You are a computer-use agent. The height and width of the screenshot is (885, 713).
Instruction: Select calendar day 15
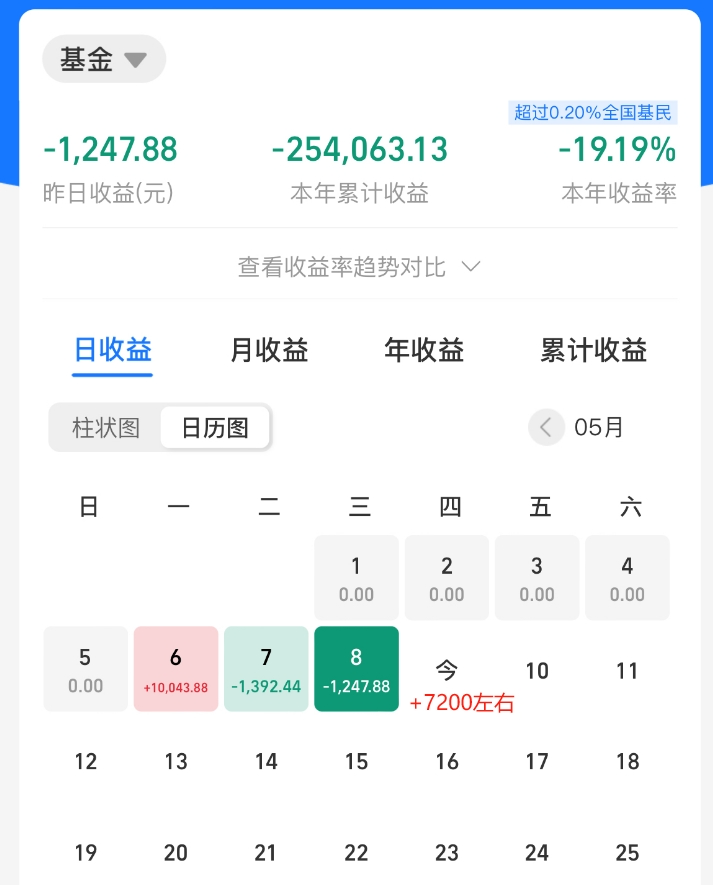click(356, 761)
